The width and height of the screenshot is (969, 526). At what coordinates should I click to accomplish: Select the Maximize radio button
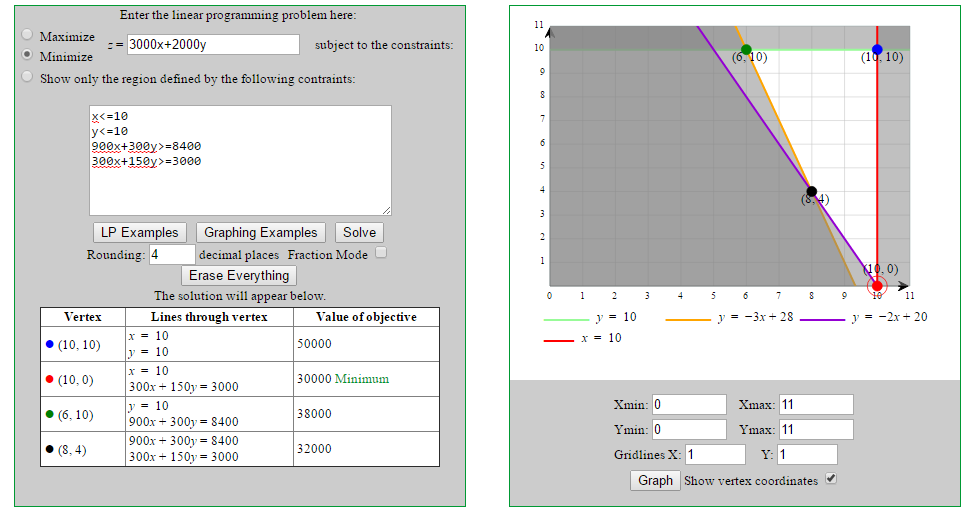(27, 34)
